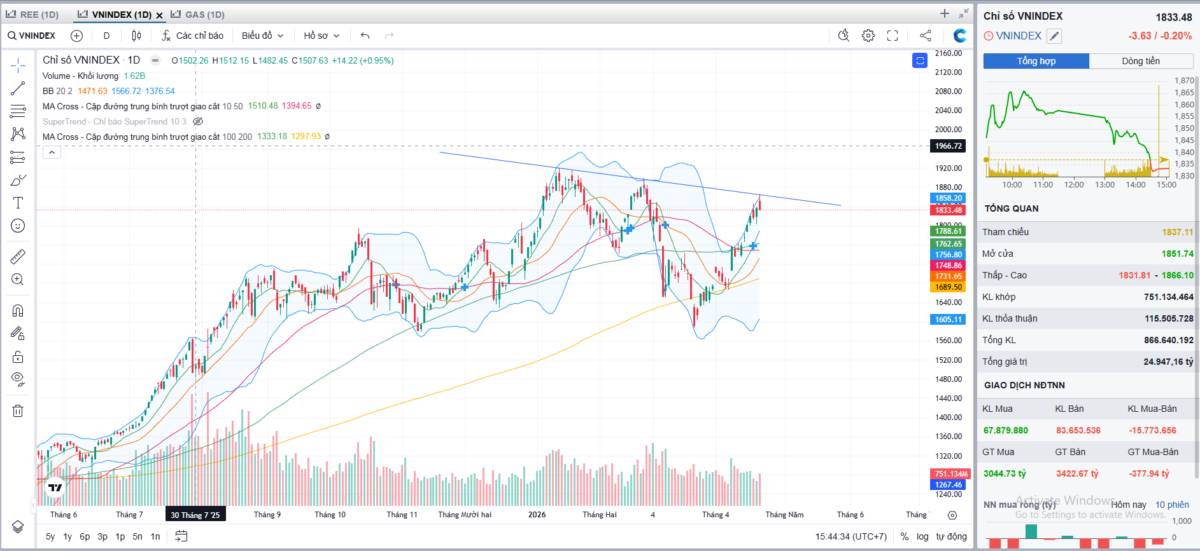This screenshot has width=1200, height=551.
Task: Toggle hide all drawings eye icon
Action: (x=17, y=378)
